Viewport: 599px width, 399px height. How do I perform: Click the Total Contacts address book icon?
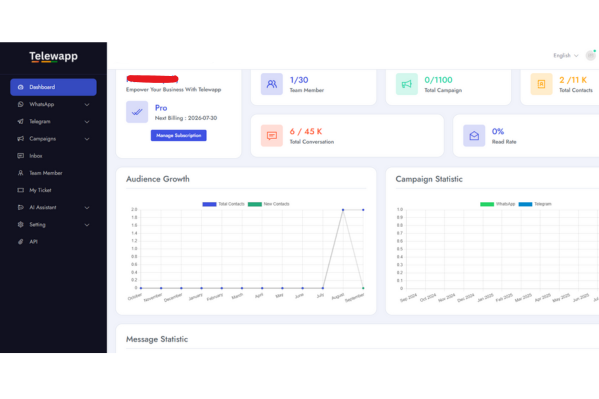point(541,84)
